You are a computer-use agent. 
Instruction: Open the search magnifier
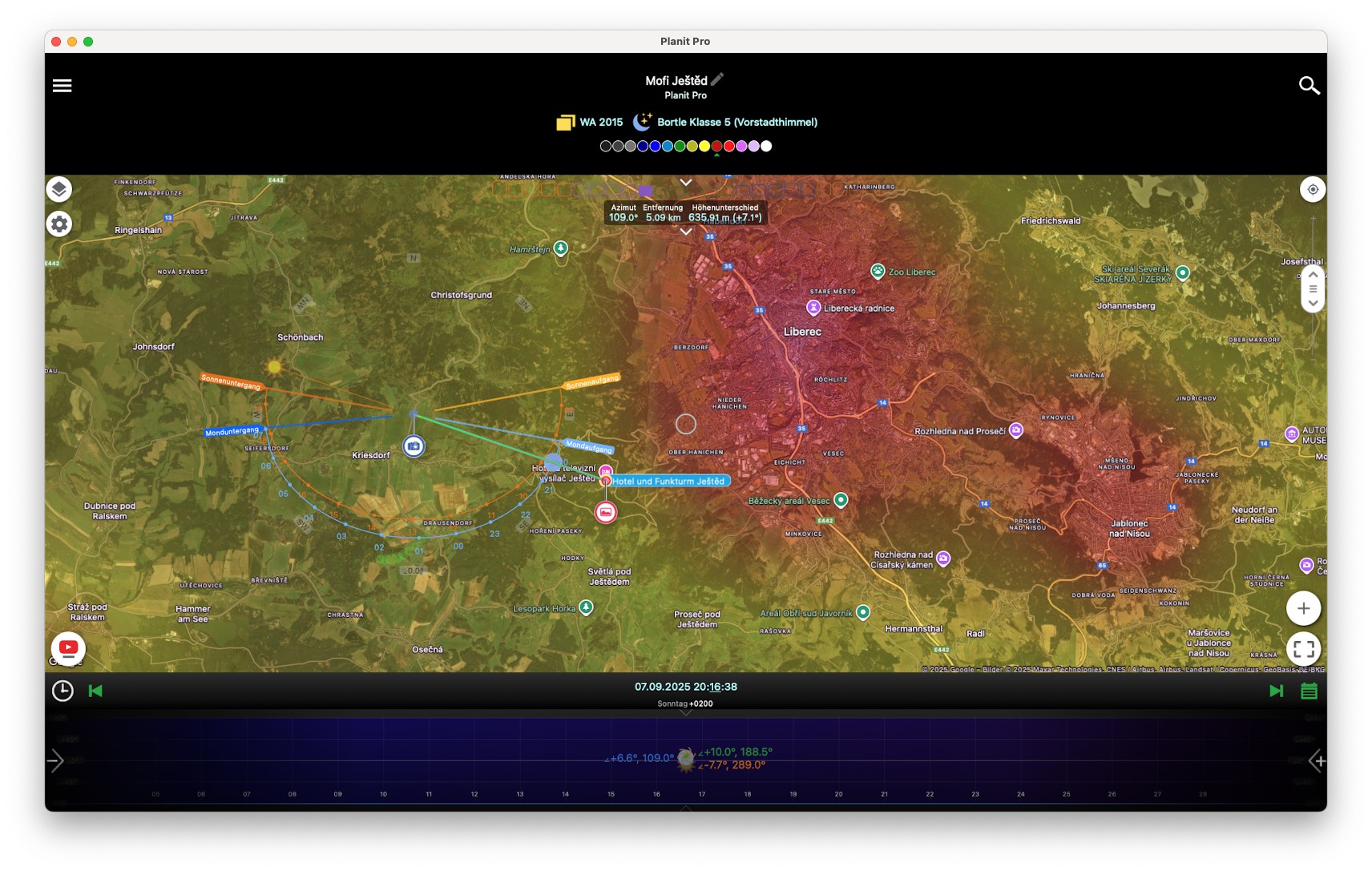(1309, 86)
